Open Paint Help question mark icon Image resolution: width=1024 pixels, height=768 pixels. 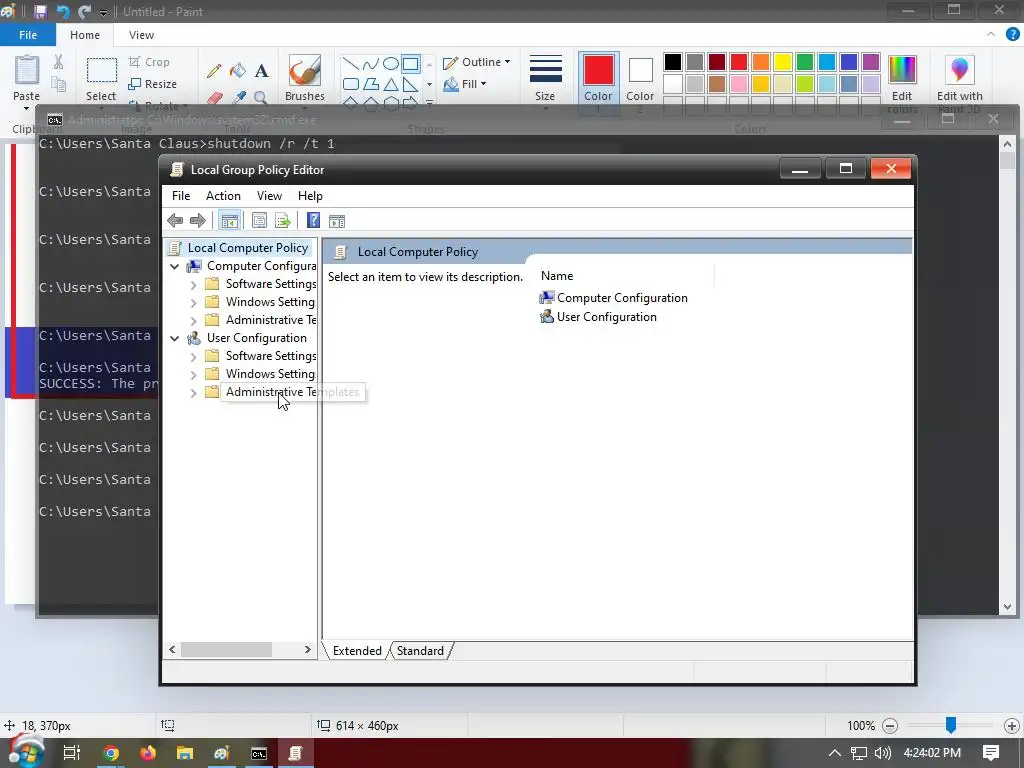(1012, 35)
